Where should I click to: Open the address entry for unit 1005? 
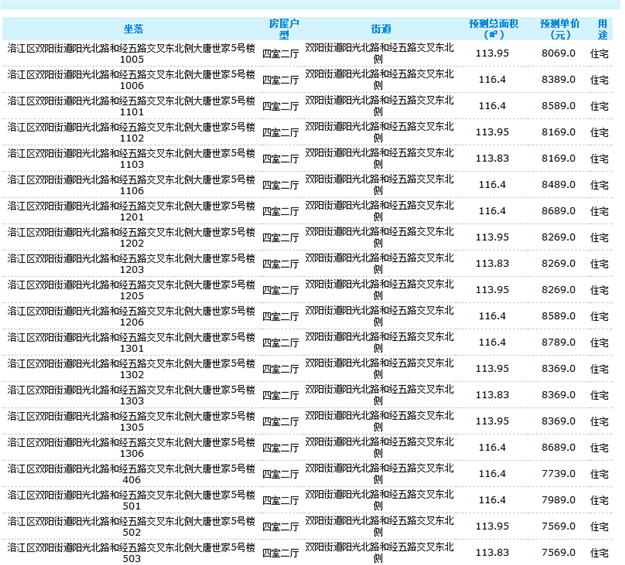pos(132,53)
